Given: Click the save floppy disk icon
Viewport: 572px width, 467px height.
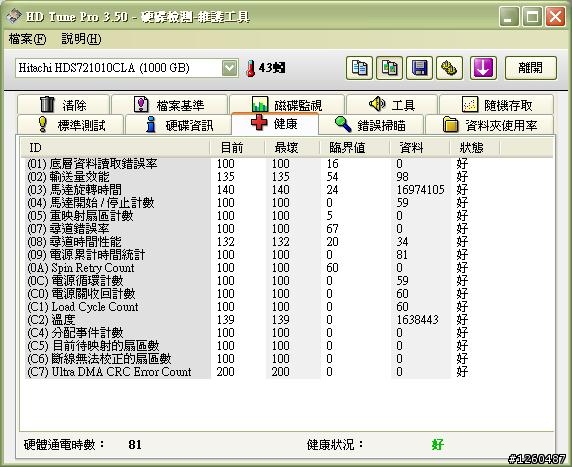Looking at the screenshot, I should pyautogui.click(x=420, y=68).
